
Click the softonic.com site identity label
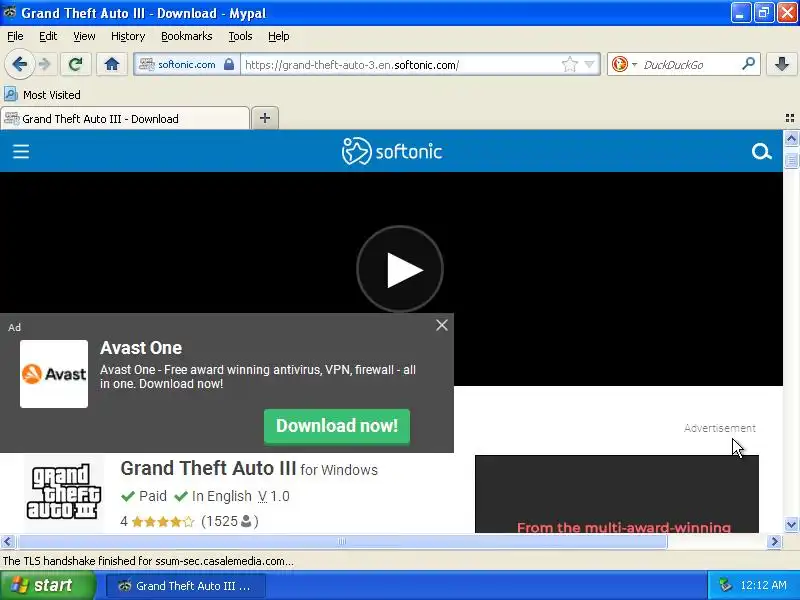click(186, 64)
